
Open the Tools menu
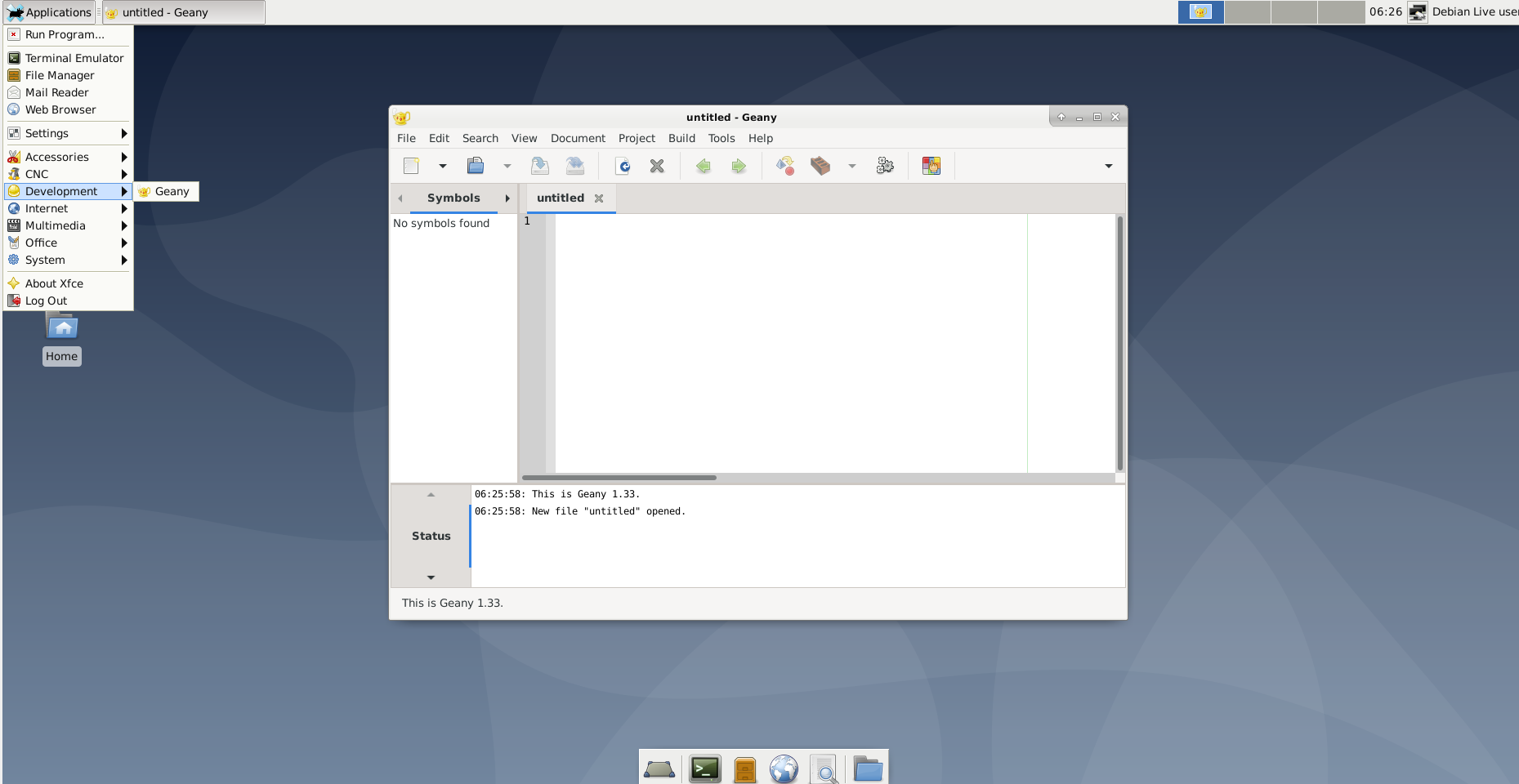(x=722, y=138)
